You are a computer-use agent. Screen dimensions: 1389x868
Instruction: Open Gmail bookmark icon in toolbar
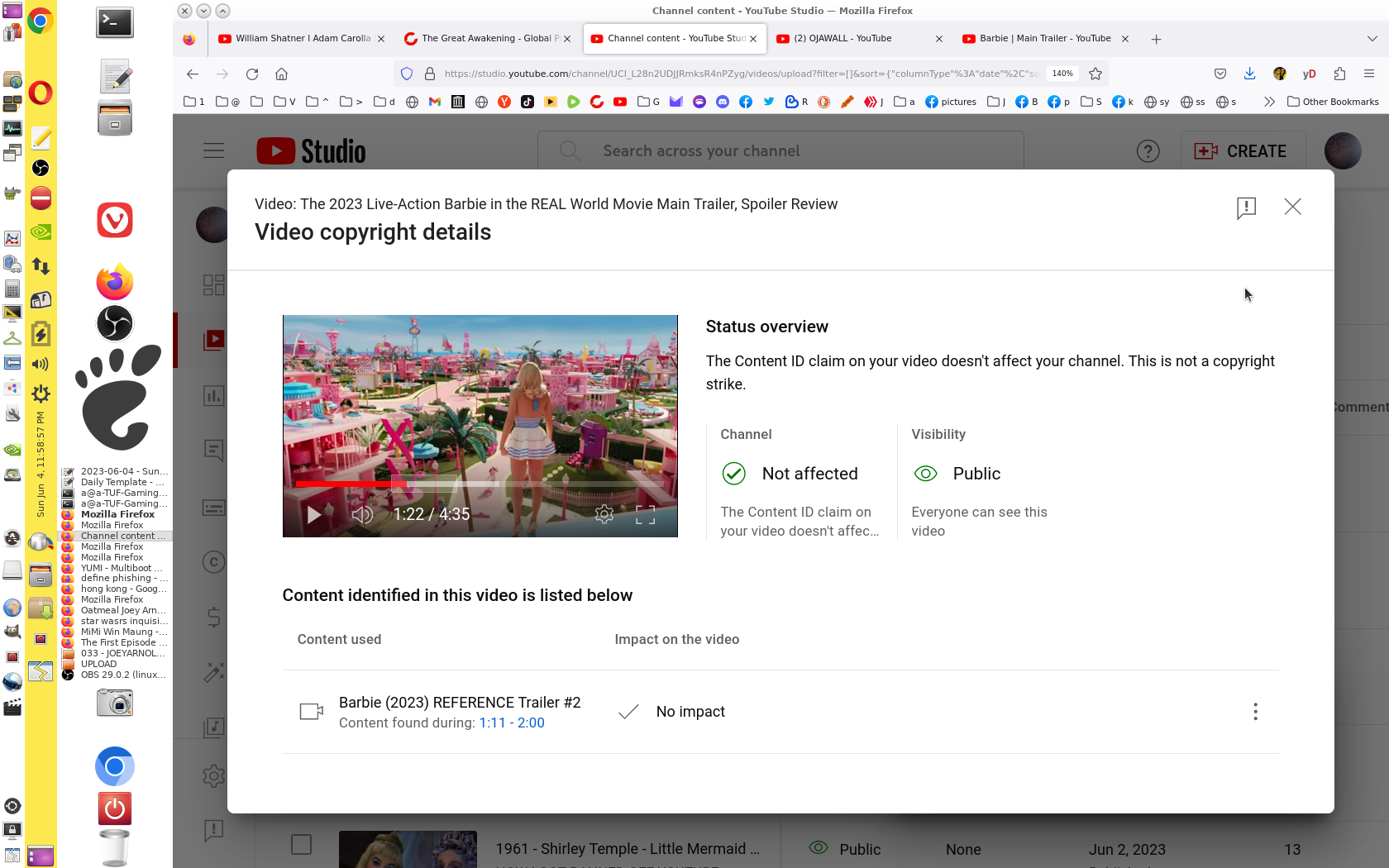point(435,102)
